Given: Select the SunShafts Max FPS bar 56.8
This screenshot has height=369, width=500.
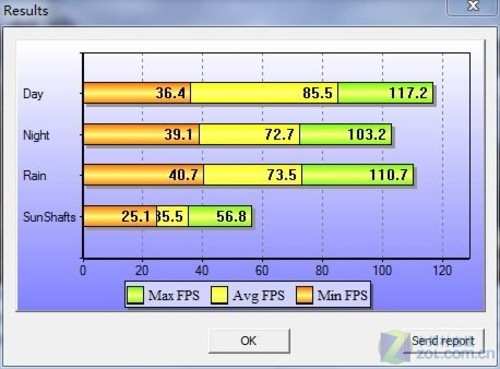Looking at the screenshot, I should click(220, 216).
